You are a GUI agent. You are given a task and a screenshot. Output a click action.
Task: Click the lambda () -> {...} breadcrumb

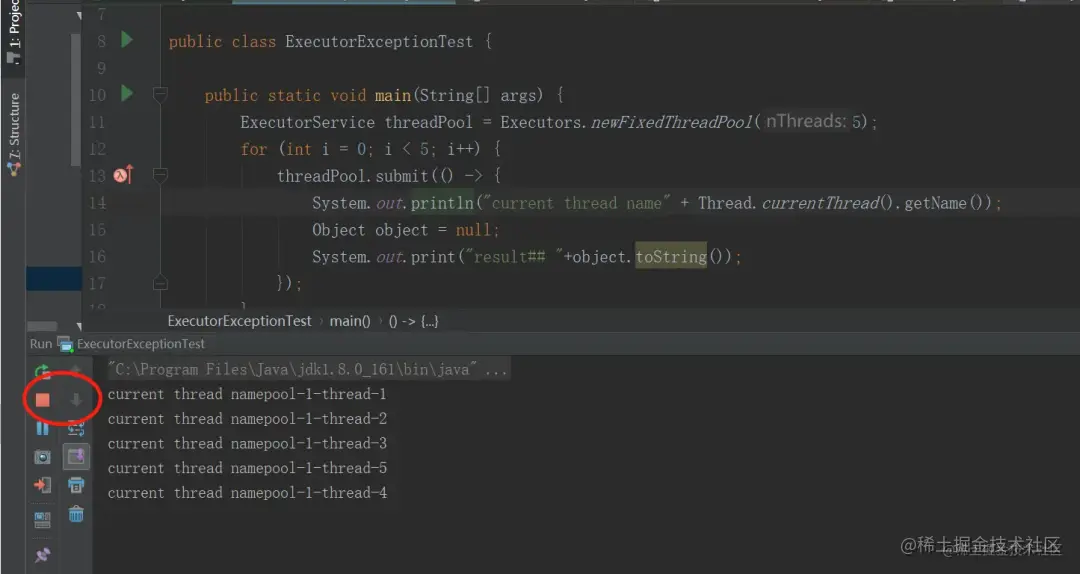pos(413,321)
